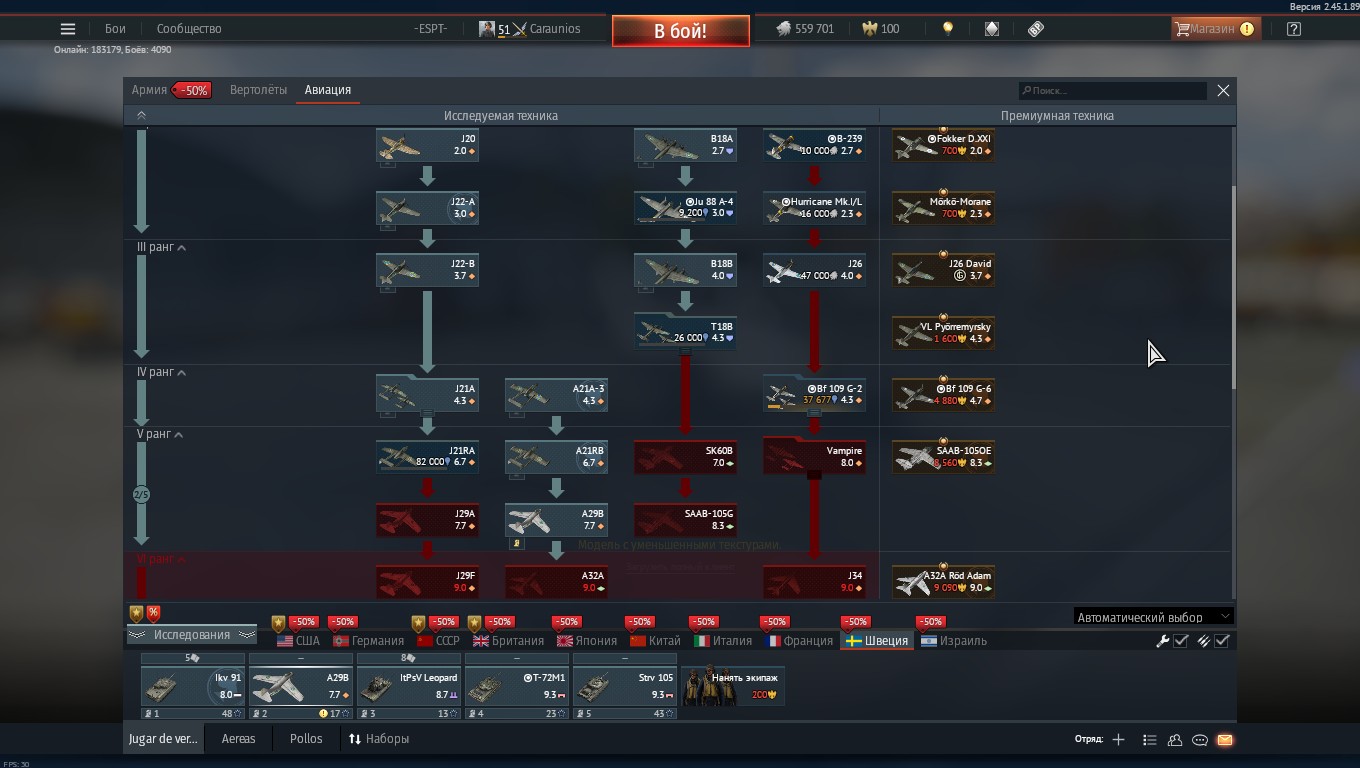Add squad member with plus icon
The height and width of the screenshot is (768, 1360).
click(1118, 740)
